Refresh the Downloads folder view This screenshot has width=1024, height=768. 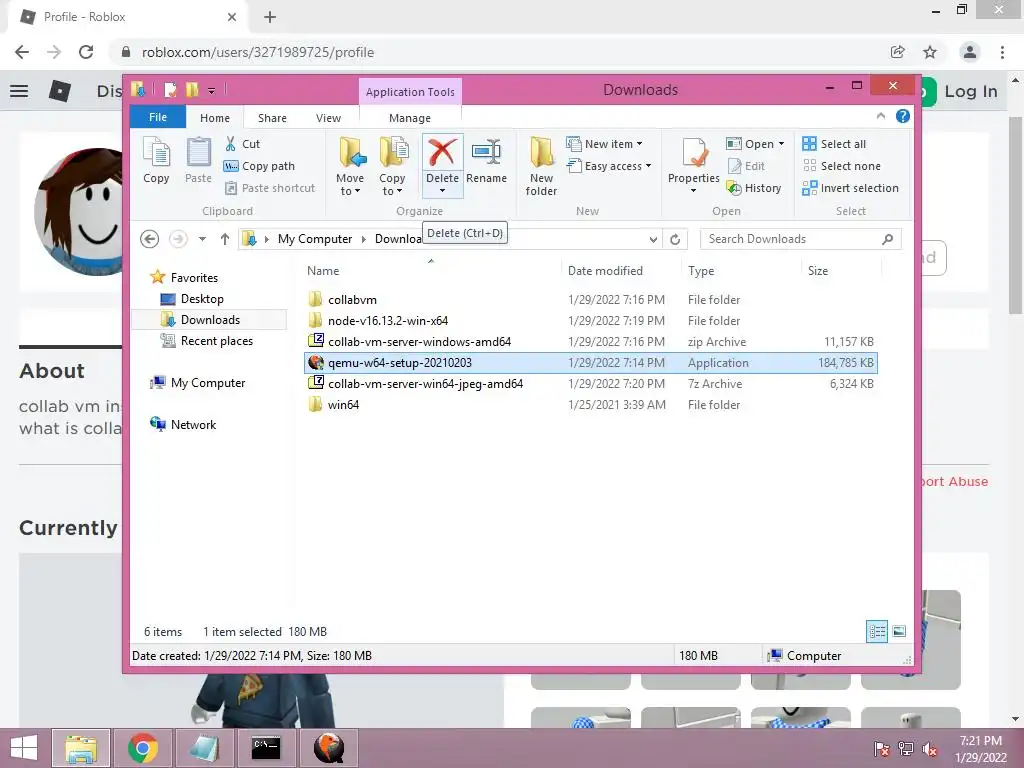[x=675, y=239]
